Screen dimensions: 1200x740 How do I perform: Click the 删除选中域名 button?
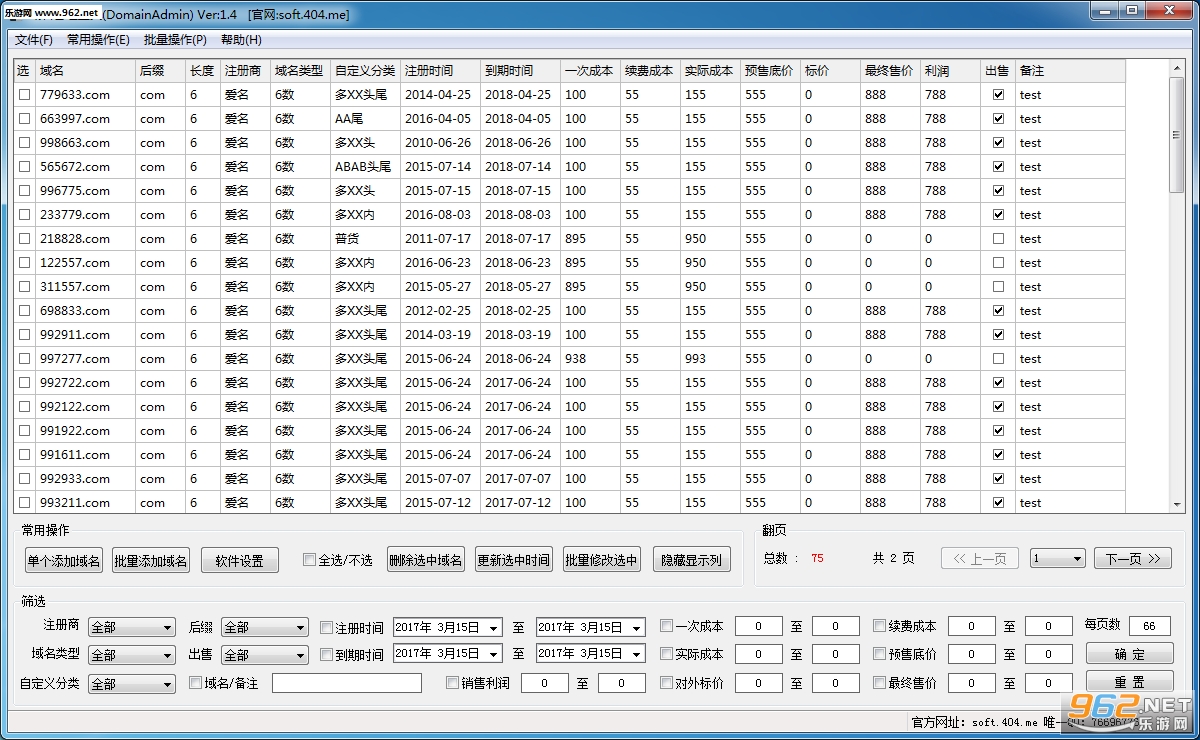[426, 560]
